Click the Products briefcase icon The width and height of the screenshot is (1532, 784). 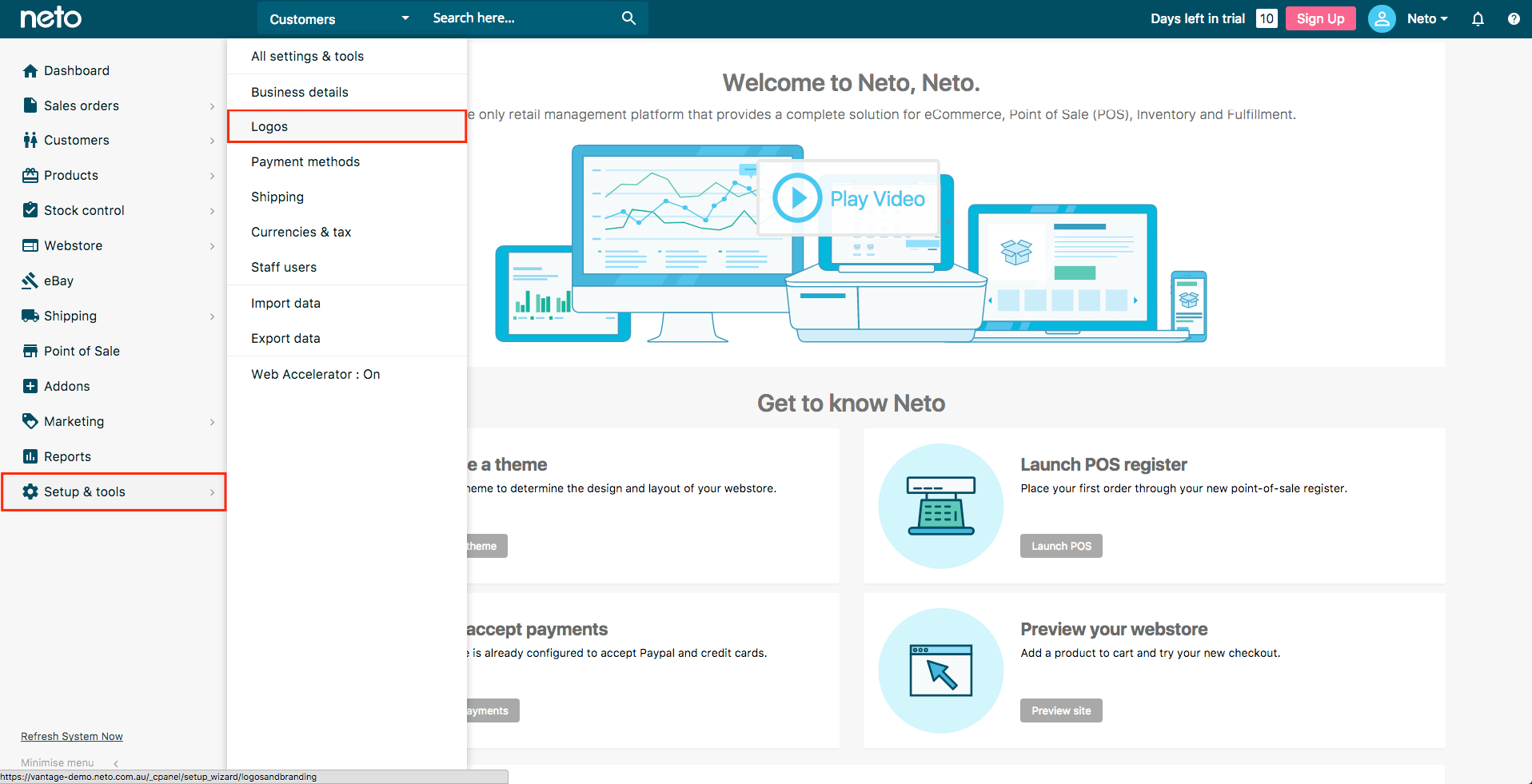30,175
